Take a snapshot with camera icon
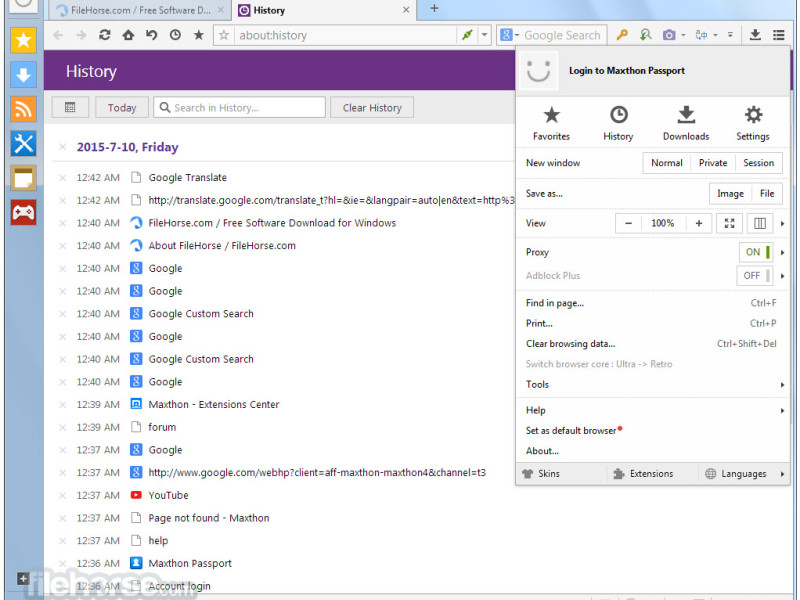 [668, 35]
